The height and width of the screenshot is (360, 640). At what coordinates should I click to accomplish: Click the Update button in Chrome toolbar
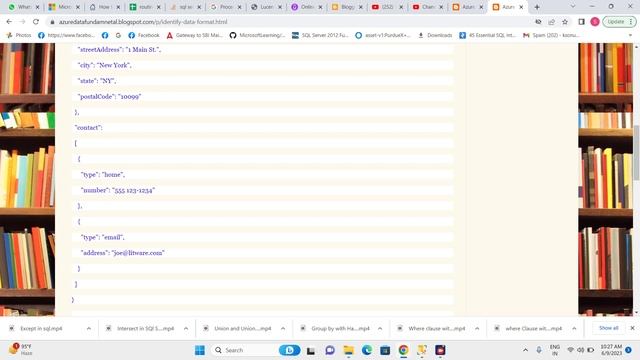pos(619,22)
